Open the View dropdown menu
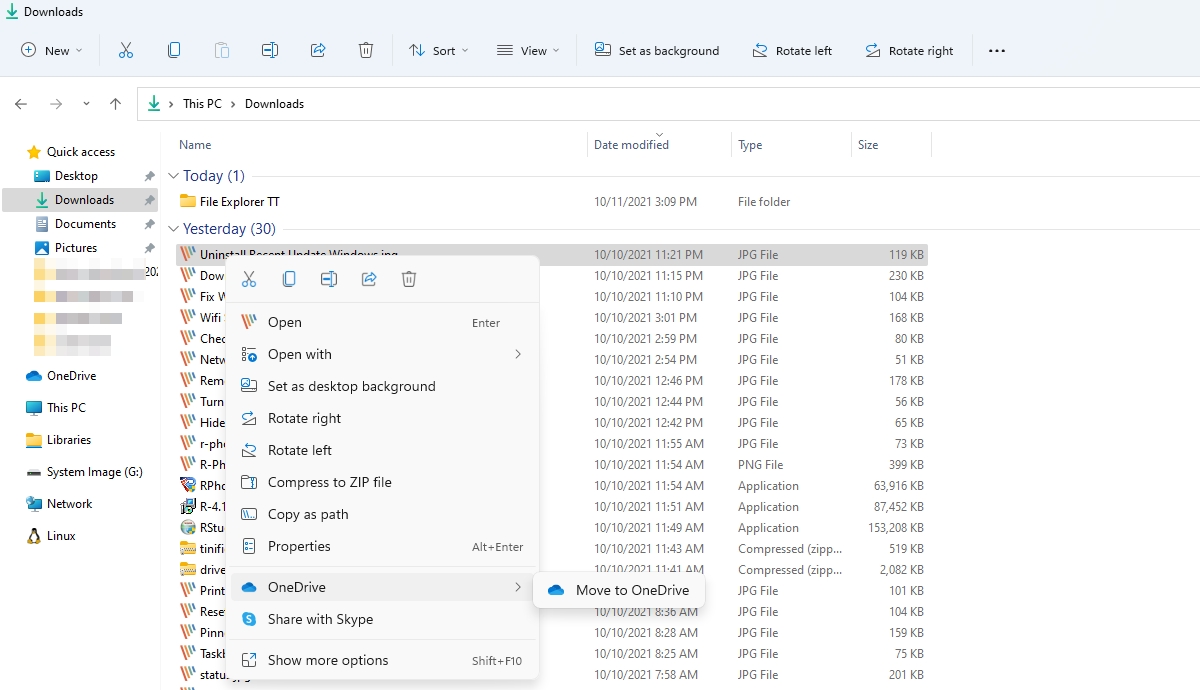The width and height of the screenshot is (1200, 690). (x=528, y=50)
